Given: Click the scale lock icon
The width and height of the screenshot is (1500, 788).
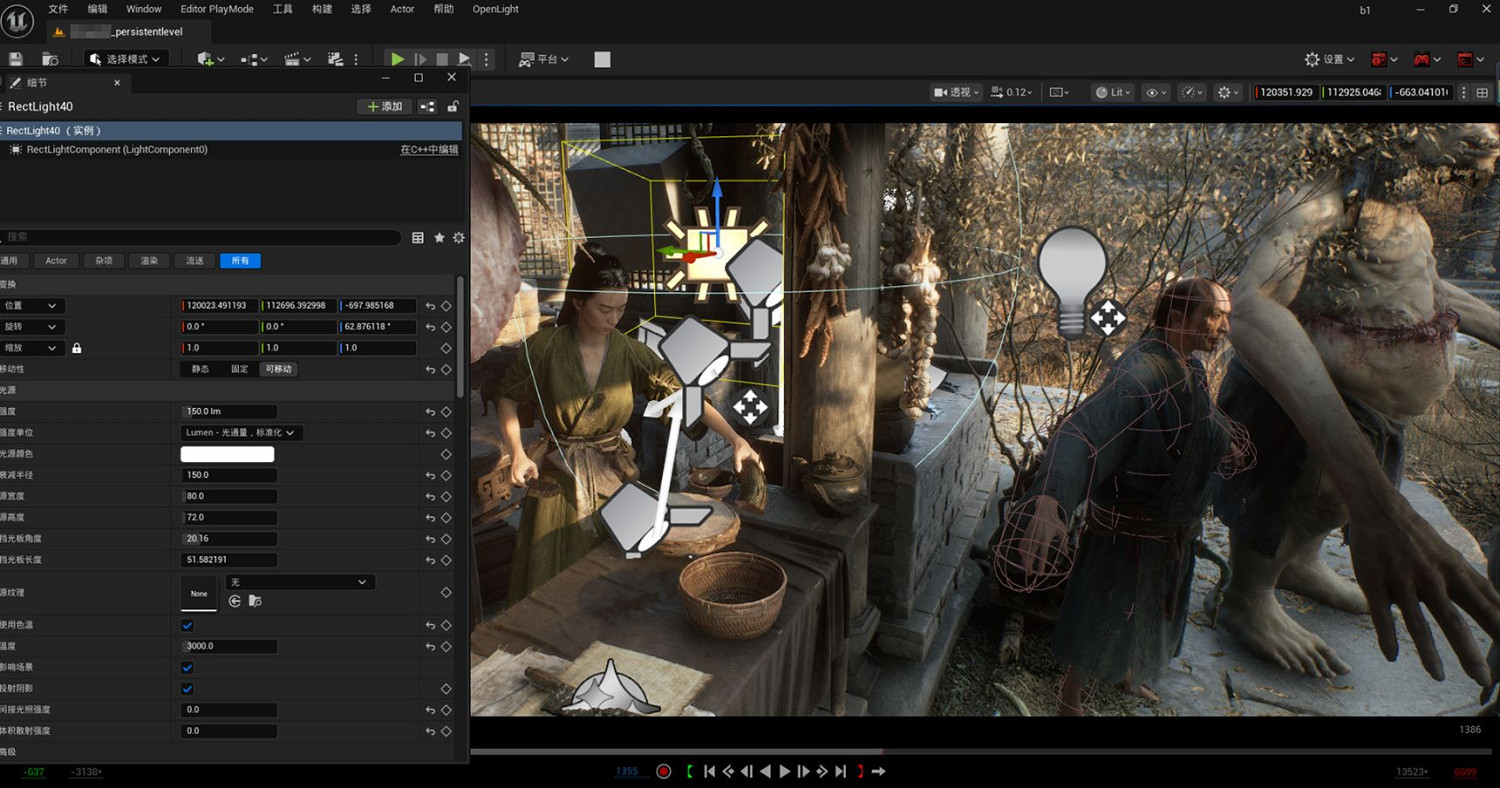Looking at the screenshot, I should tap(77, 348).
